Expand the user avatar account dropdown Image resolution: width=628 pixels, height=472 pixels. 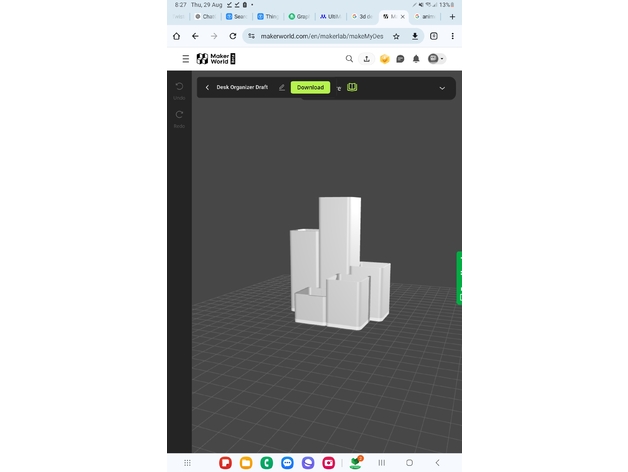coord(436,59)
